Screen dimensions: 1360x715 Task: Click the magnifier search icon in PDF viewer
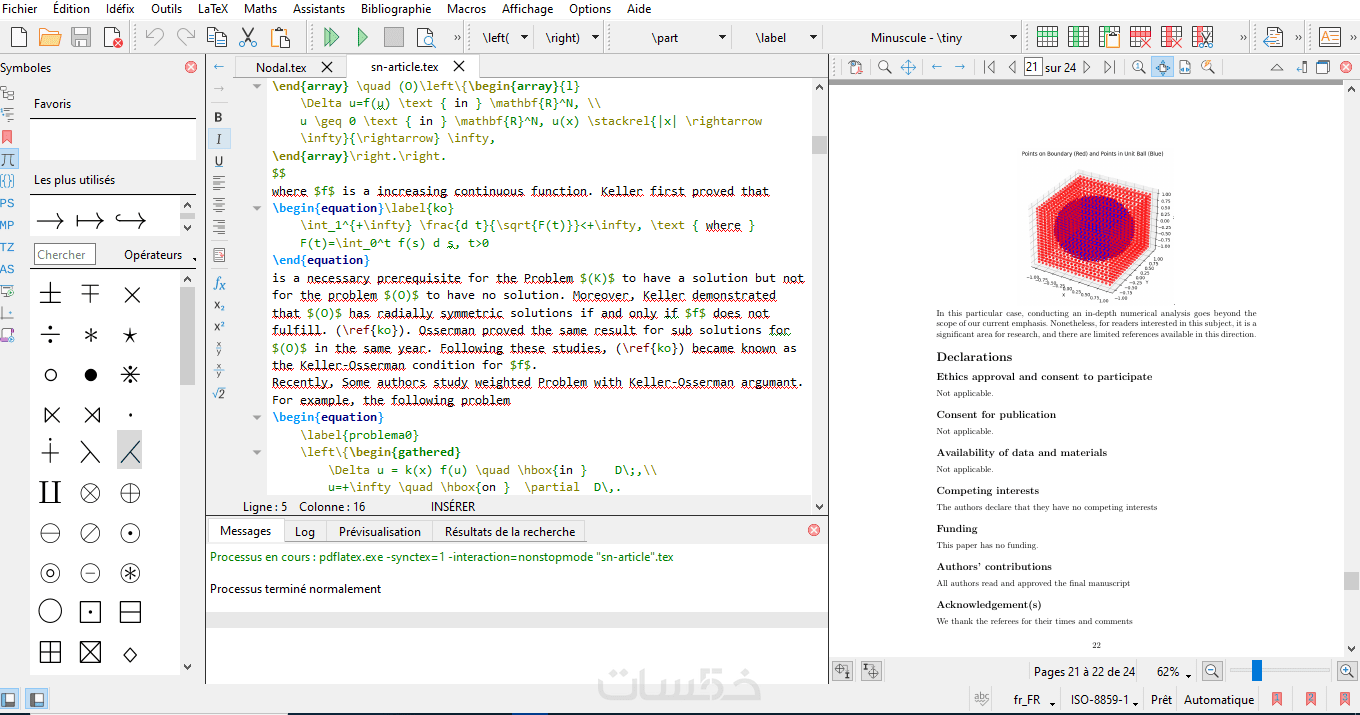884,67
